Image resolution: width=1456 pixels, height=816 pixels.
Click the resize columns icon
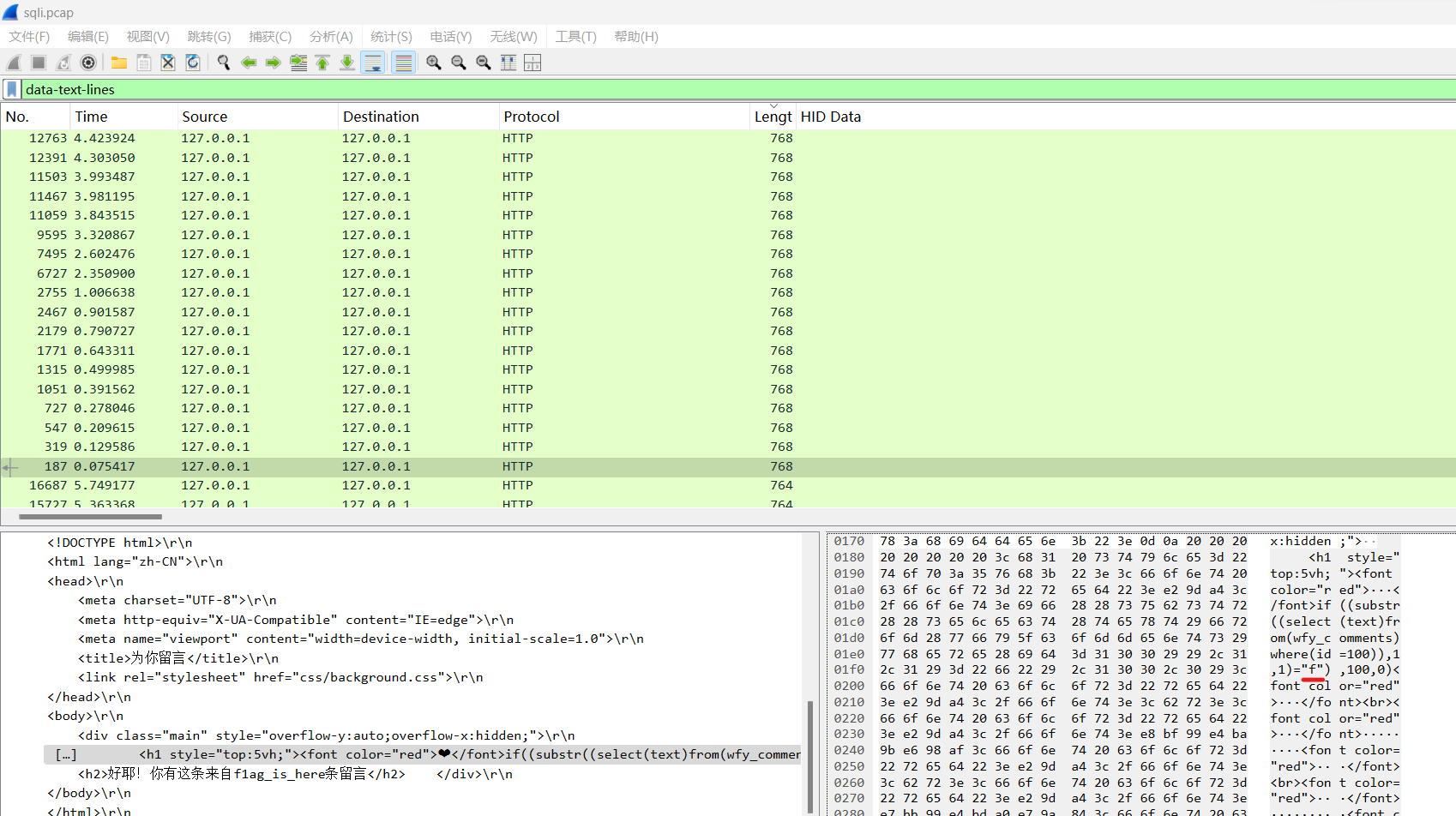point(508,63)
